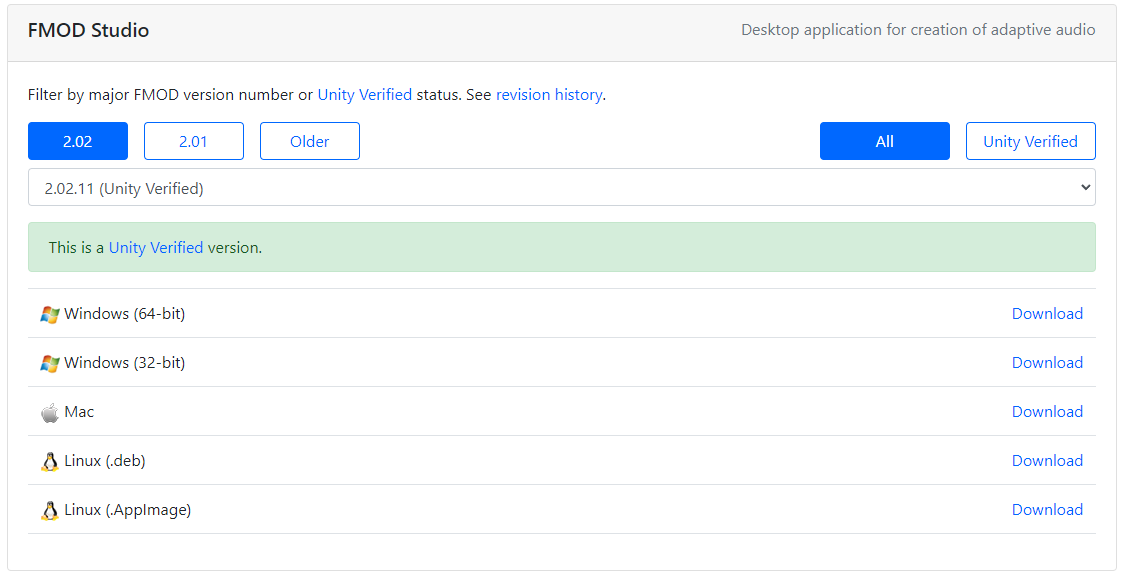Click the Windows logo icon beside Windows (64-bit)
1124x579 pixels.
(x=49, y=315)
